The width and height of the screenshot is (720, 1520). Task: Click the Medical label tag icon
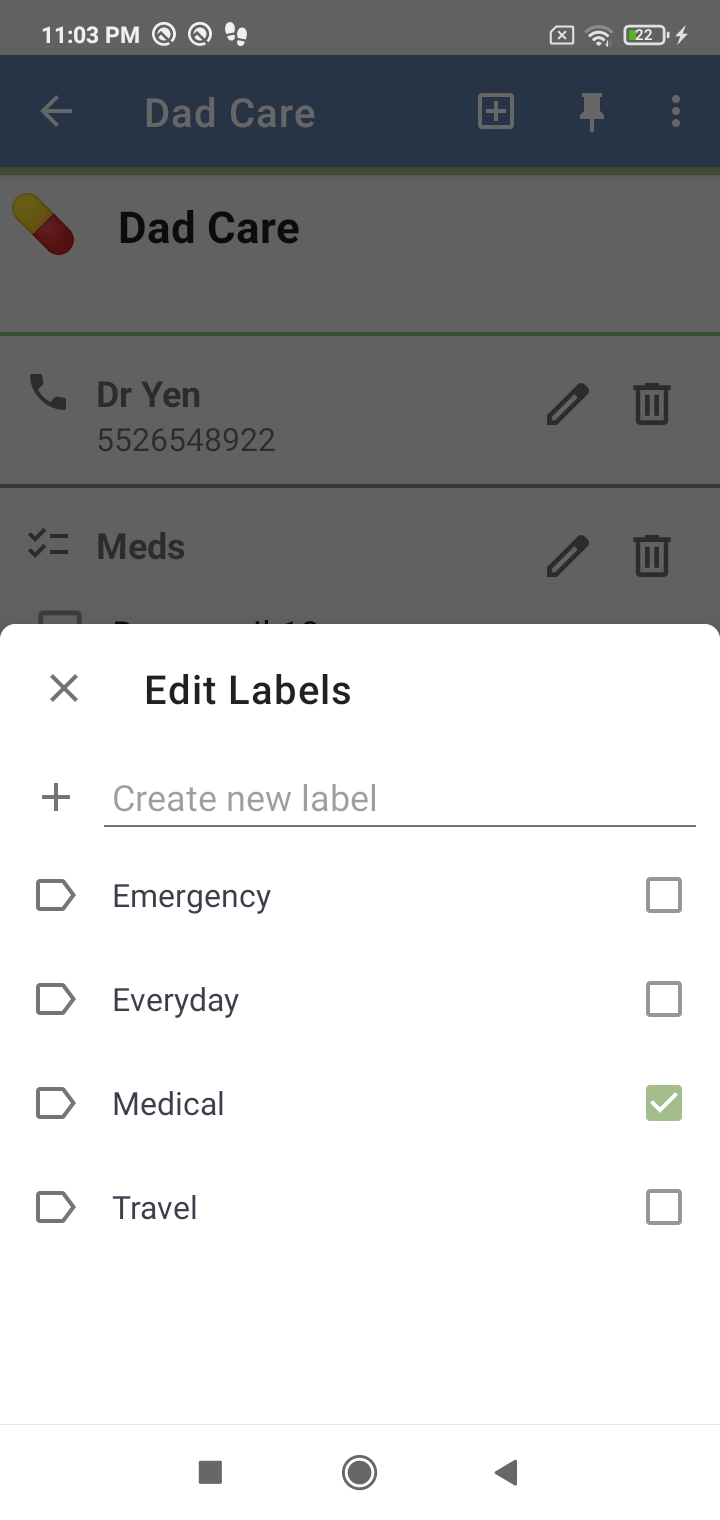56,1103
